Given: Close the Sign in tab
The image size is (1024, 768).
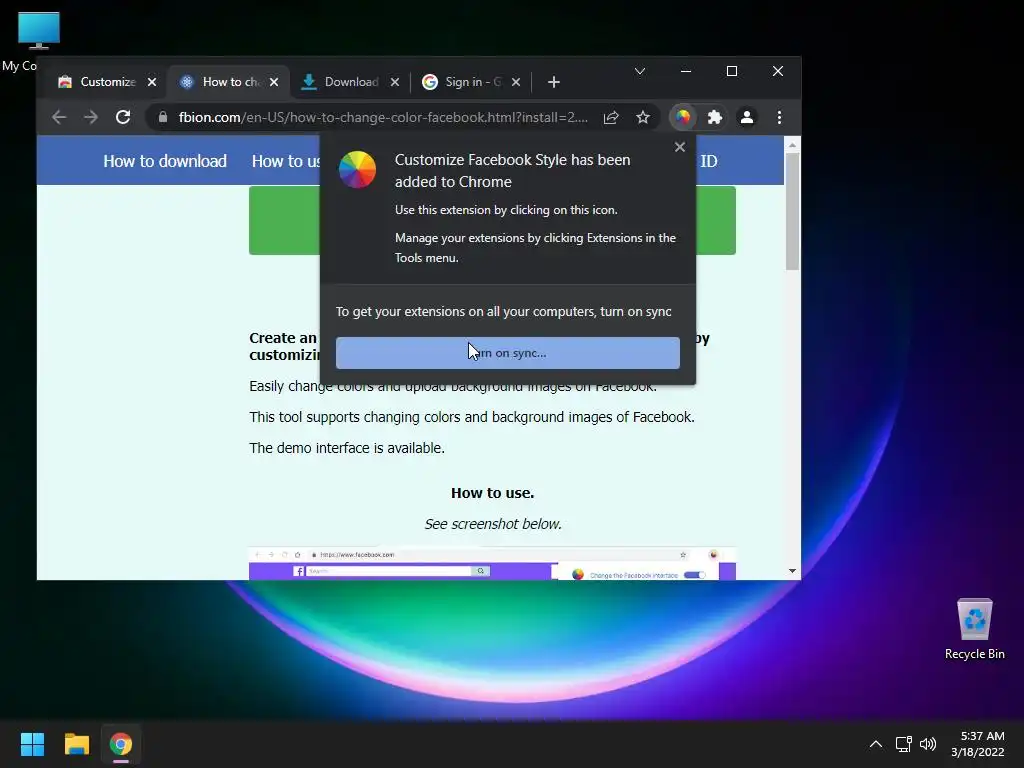Looking at the screenshot, I should tap(516, 82).
